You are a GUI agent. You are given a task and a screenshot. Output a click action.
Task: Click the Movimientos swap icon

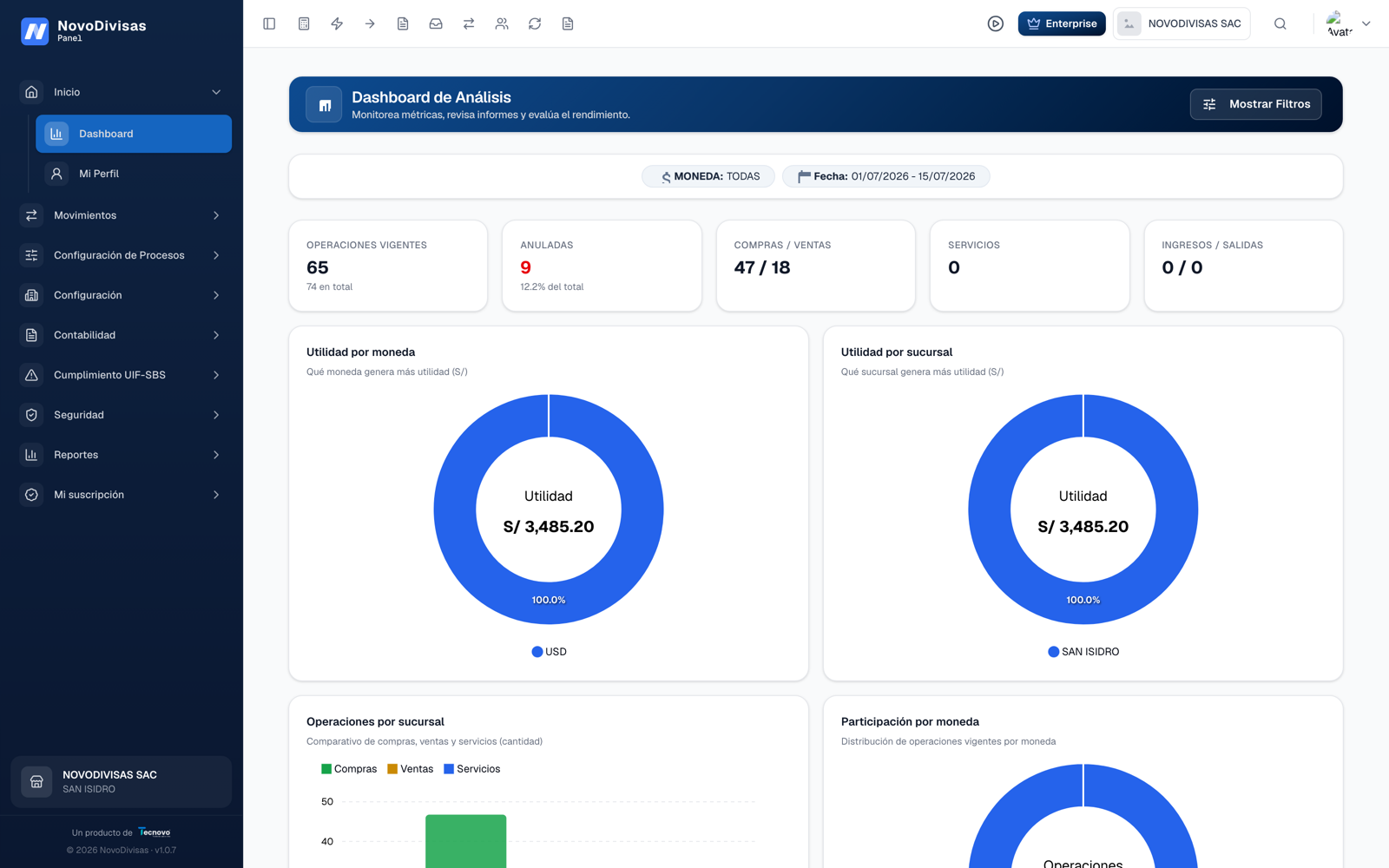pyautogui.click(x=31, y=215)
